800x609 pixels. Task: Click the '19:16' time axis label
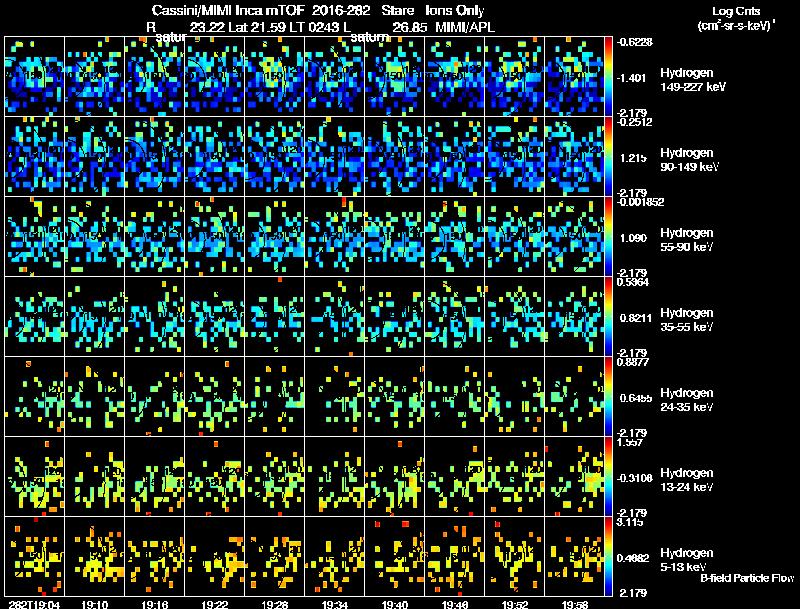coord(155,604)
